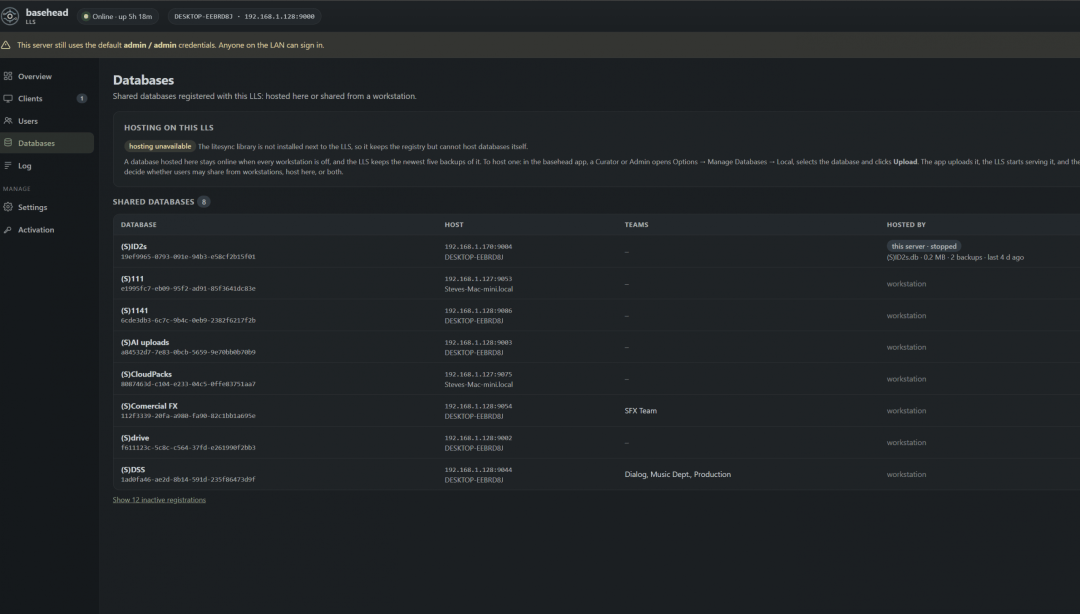Click the hosting unavailable badge

click(160, 146)
